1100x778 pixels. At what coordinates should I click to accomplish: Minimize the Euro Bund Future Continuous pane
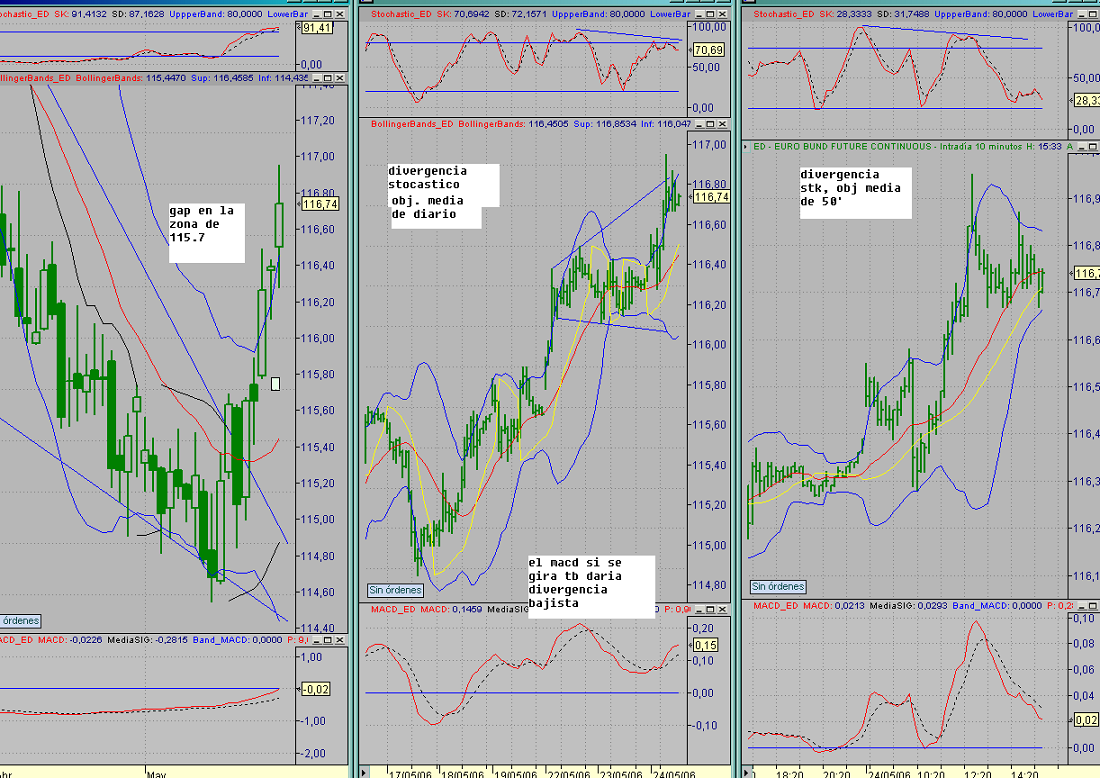pyautogui.click(x=1081, y=147)
